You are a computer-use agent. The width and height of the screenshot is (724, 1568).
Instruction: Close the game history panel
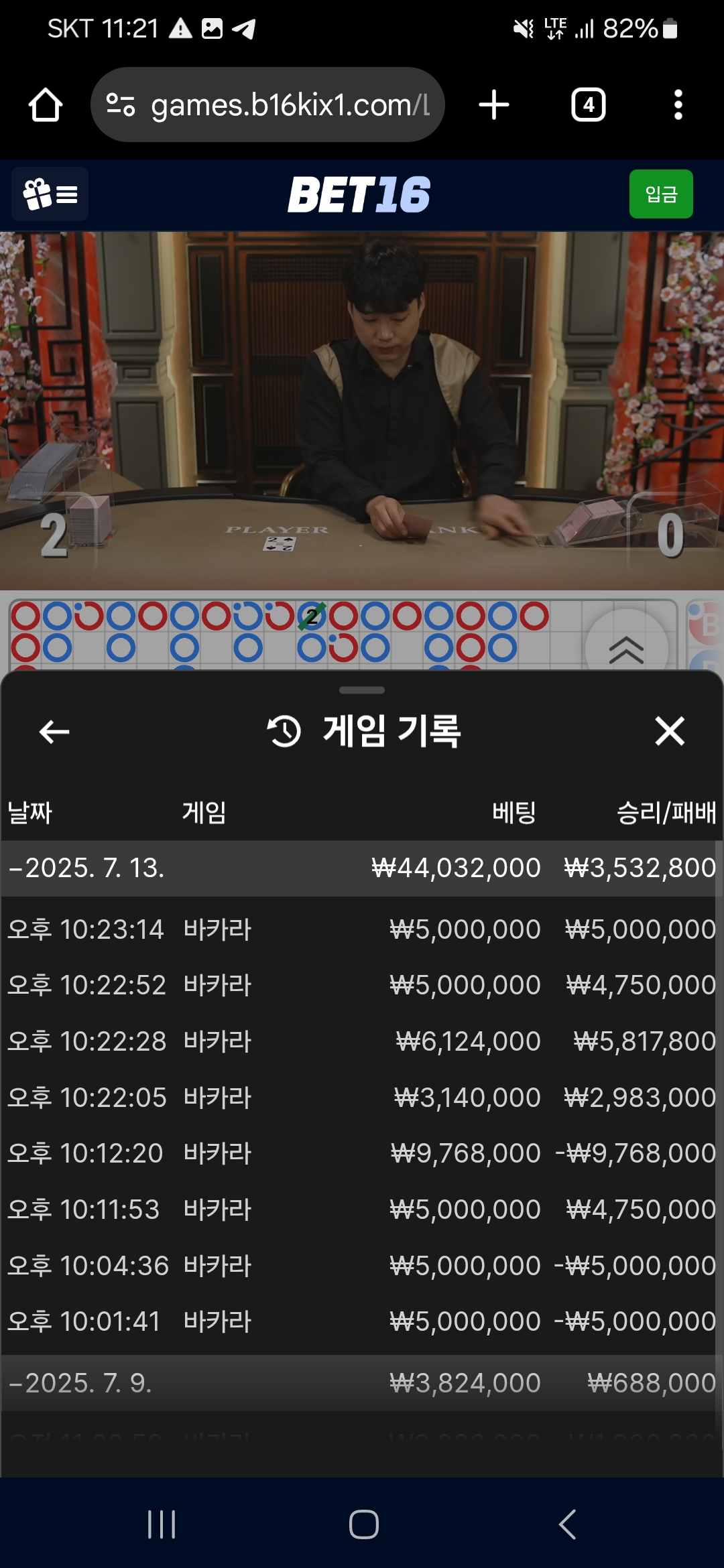pos(670,731)
